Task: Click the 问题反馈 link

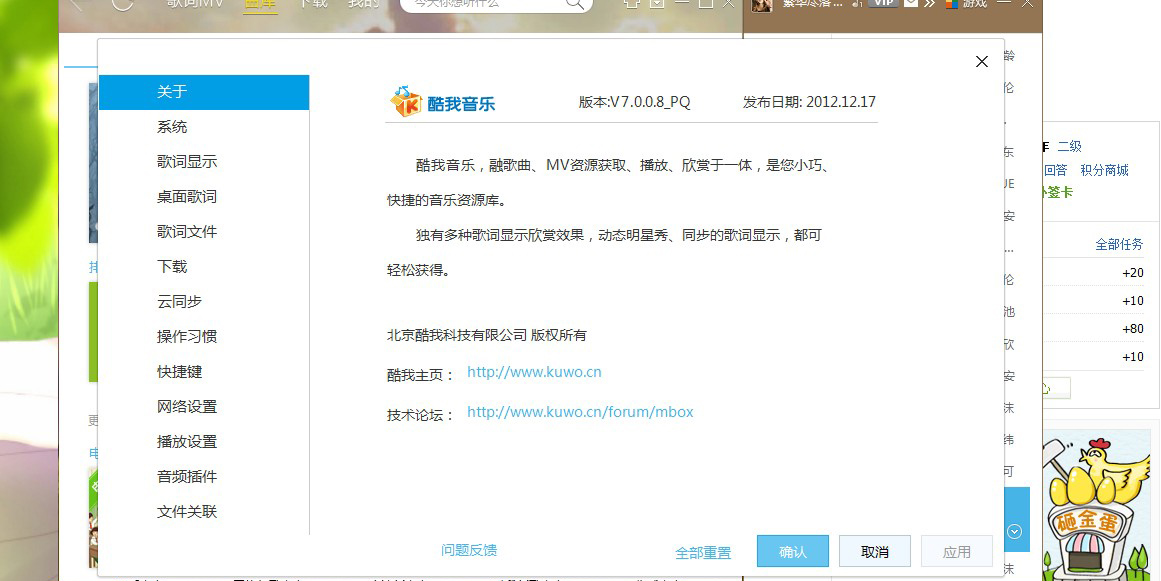Action: (x=469, y=550)
